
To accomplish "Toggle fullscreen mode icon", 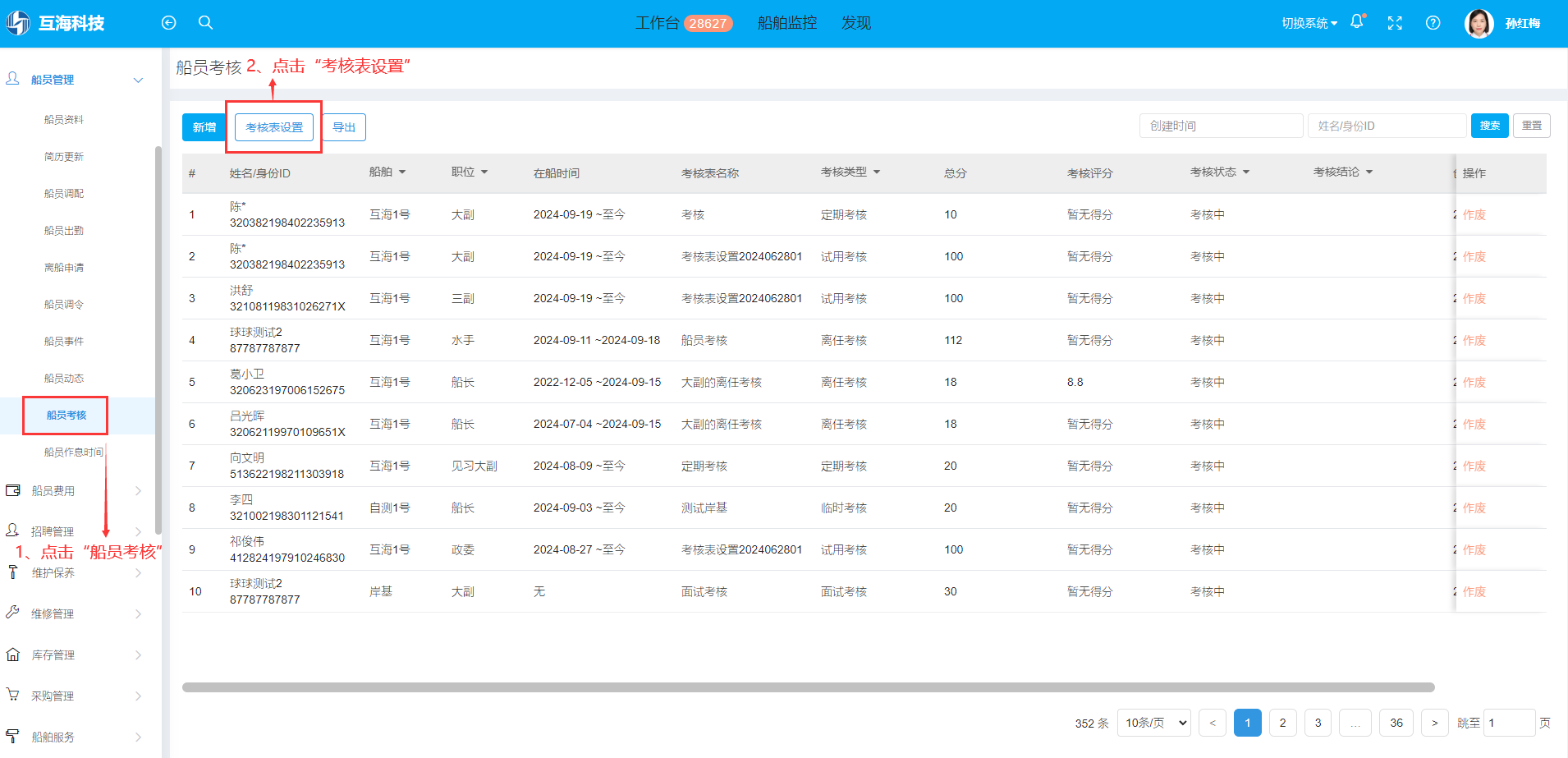I will pyautogui.click(x=1395, y=23).
